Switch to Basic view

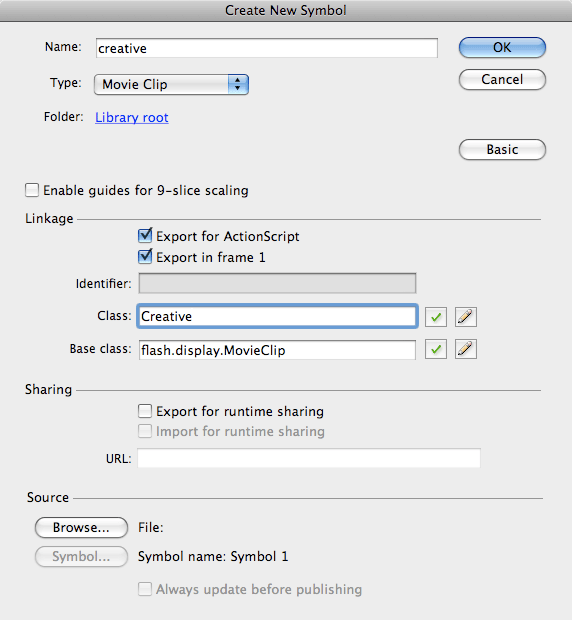coord(502,149)
